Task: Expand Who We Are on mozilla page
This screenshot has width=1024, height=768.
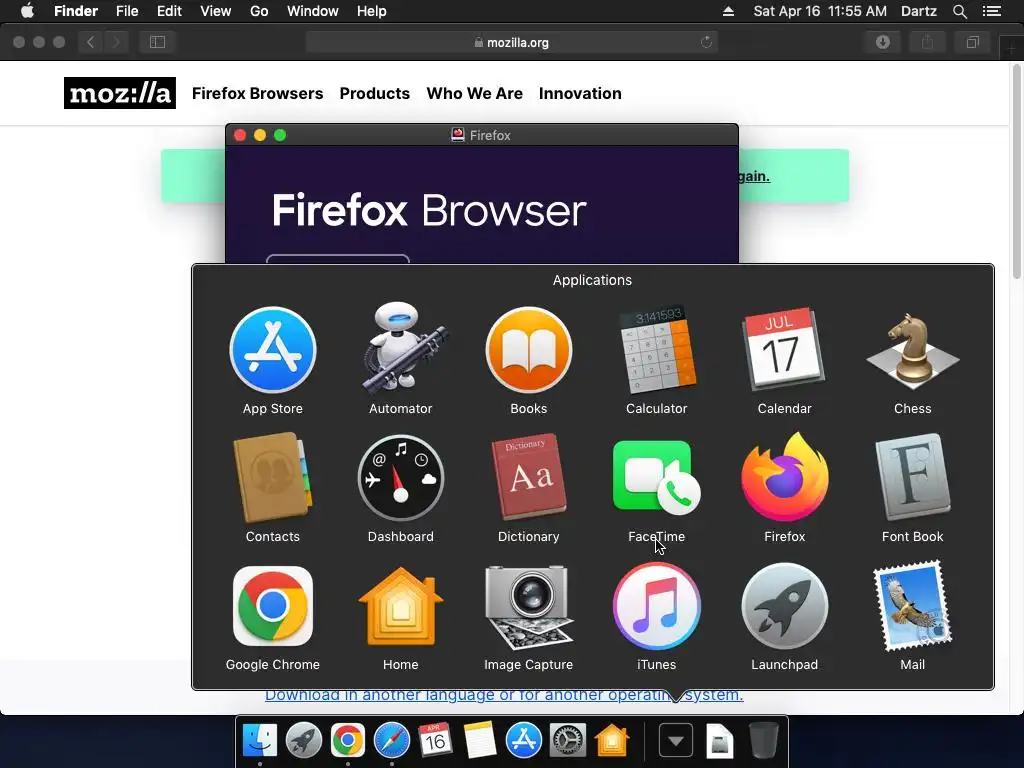Action: click(475, 93)
